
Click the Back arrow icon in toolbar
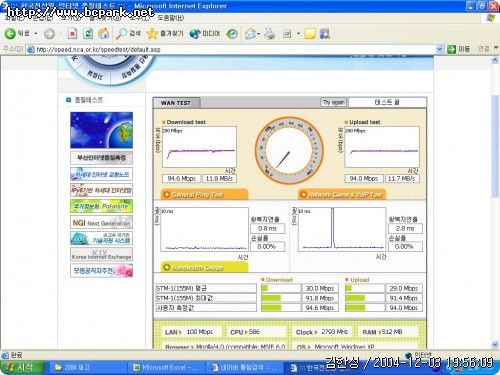pyautogui.click(x=10, y=33)
